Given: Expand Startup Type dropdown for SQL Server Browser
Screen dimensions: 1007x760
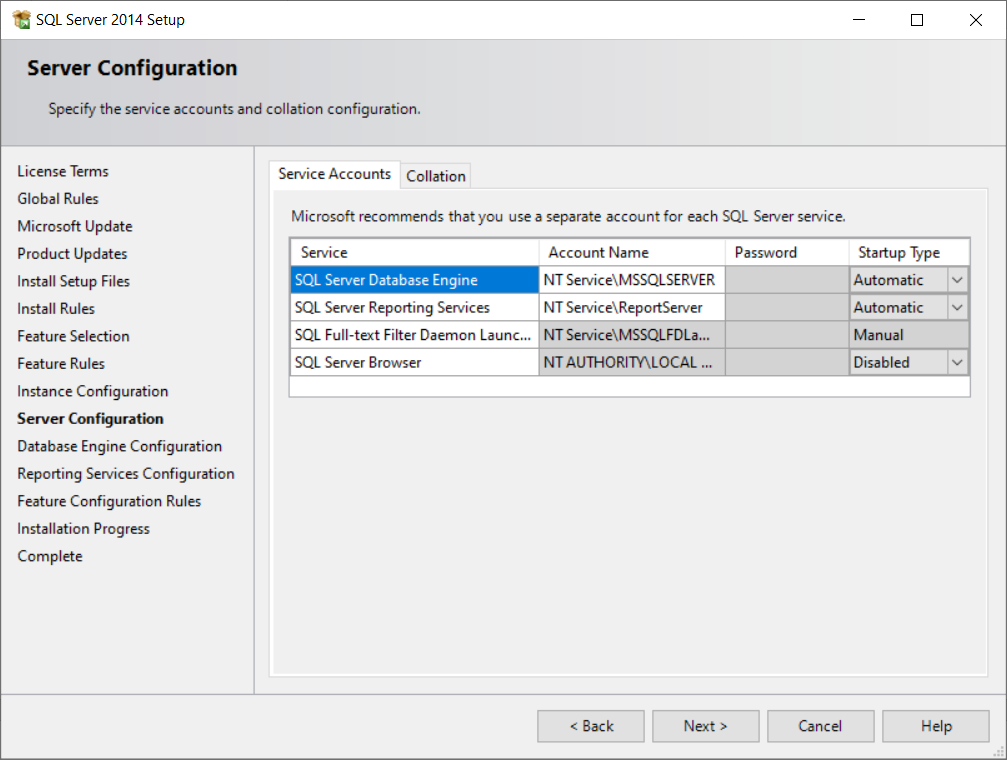Looking at the screenshot, I should (x=957, y=363).
